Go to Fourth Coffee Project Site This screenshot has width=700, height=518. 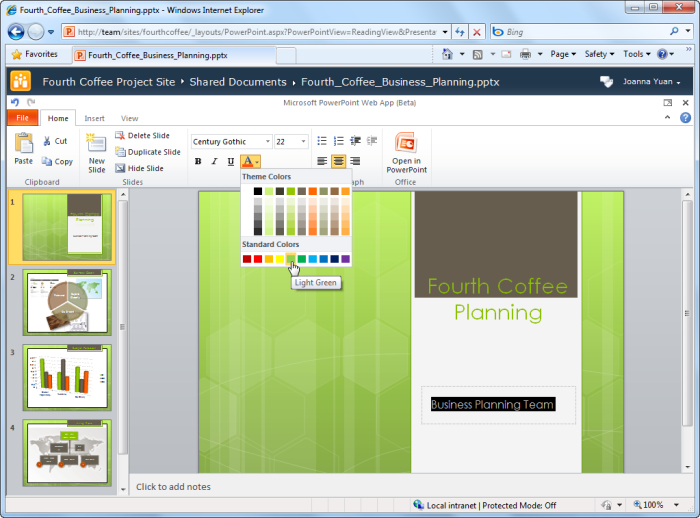(108, 82)
